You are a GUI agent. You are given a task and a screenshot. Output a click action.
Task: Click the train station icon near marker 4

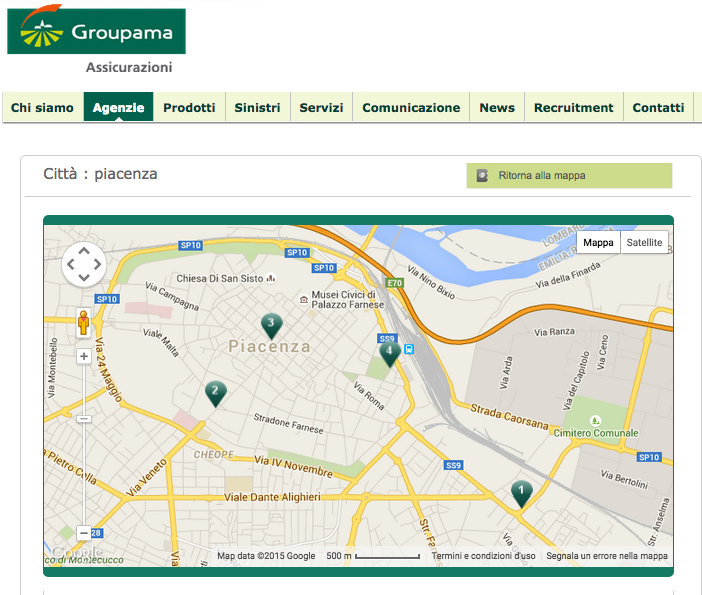click(x=409, y=349)
